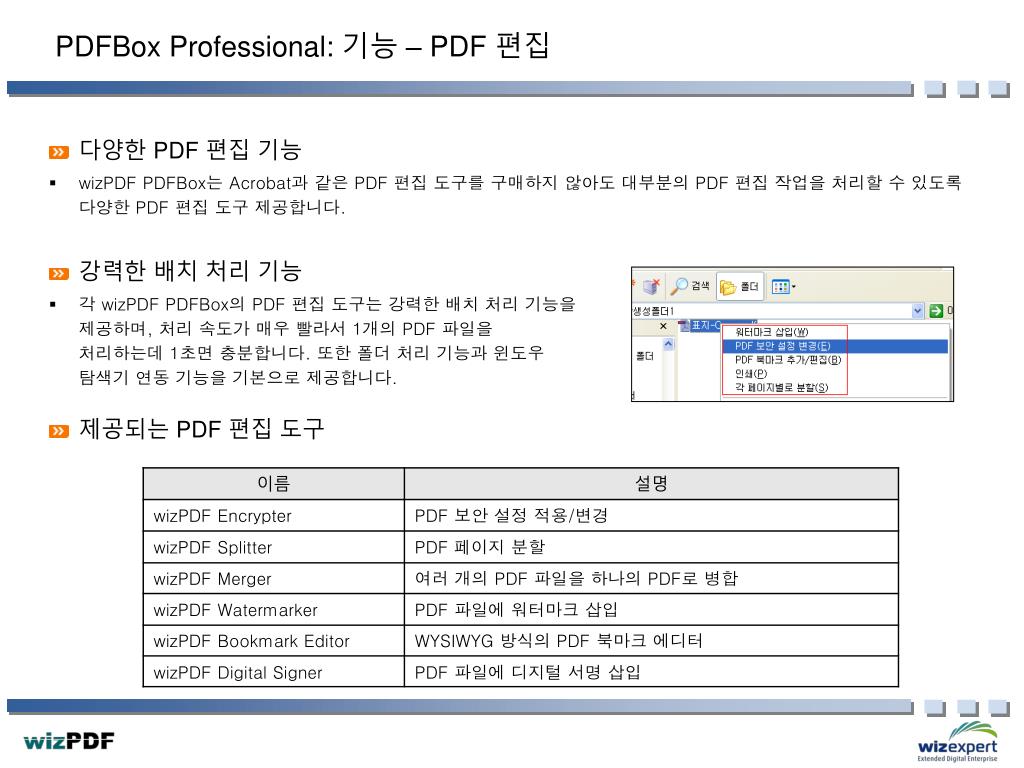
Task: Click the wizPDF Splitter cell
Action: pos(274,547)
